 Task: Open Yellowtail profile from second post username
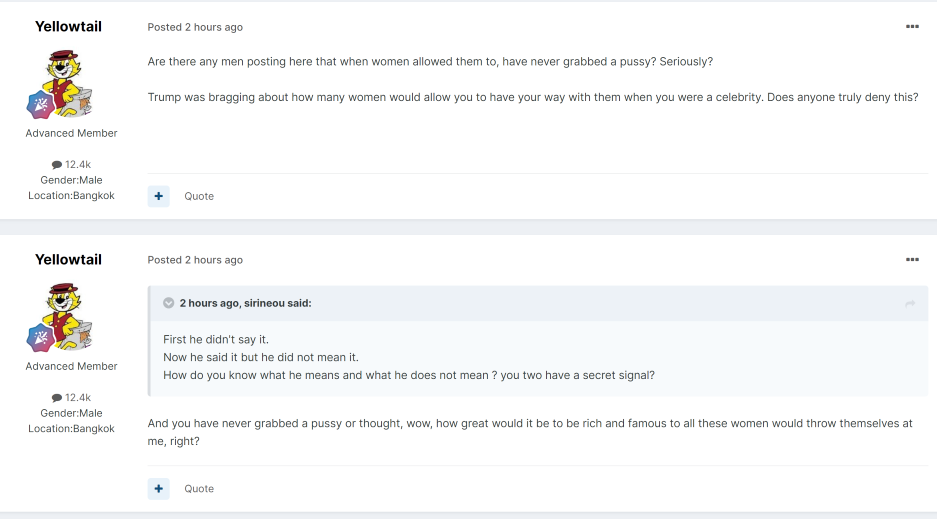coord(68,259)
